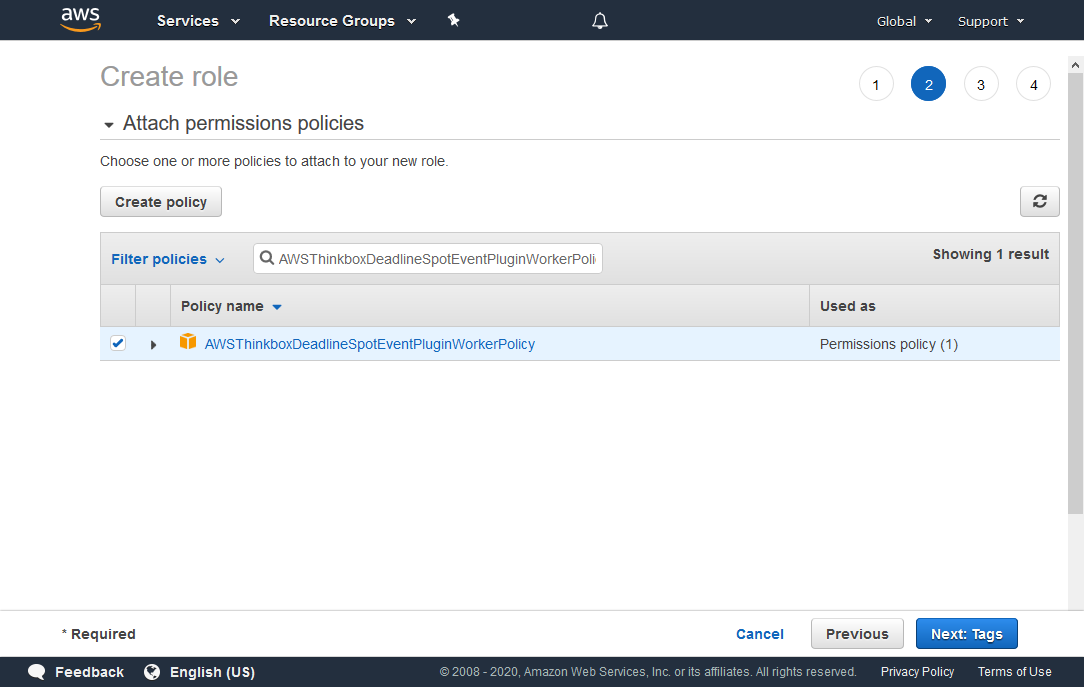Click the pin shortcut icon in navbar
This screenshot has height=687, width=1084.
[x=453, y=20]
